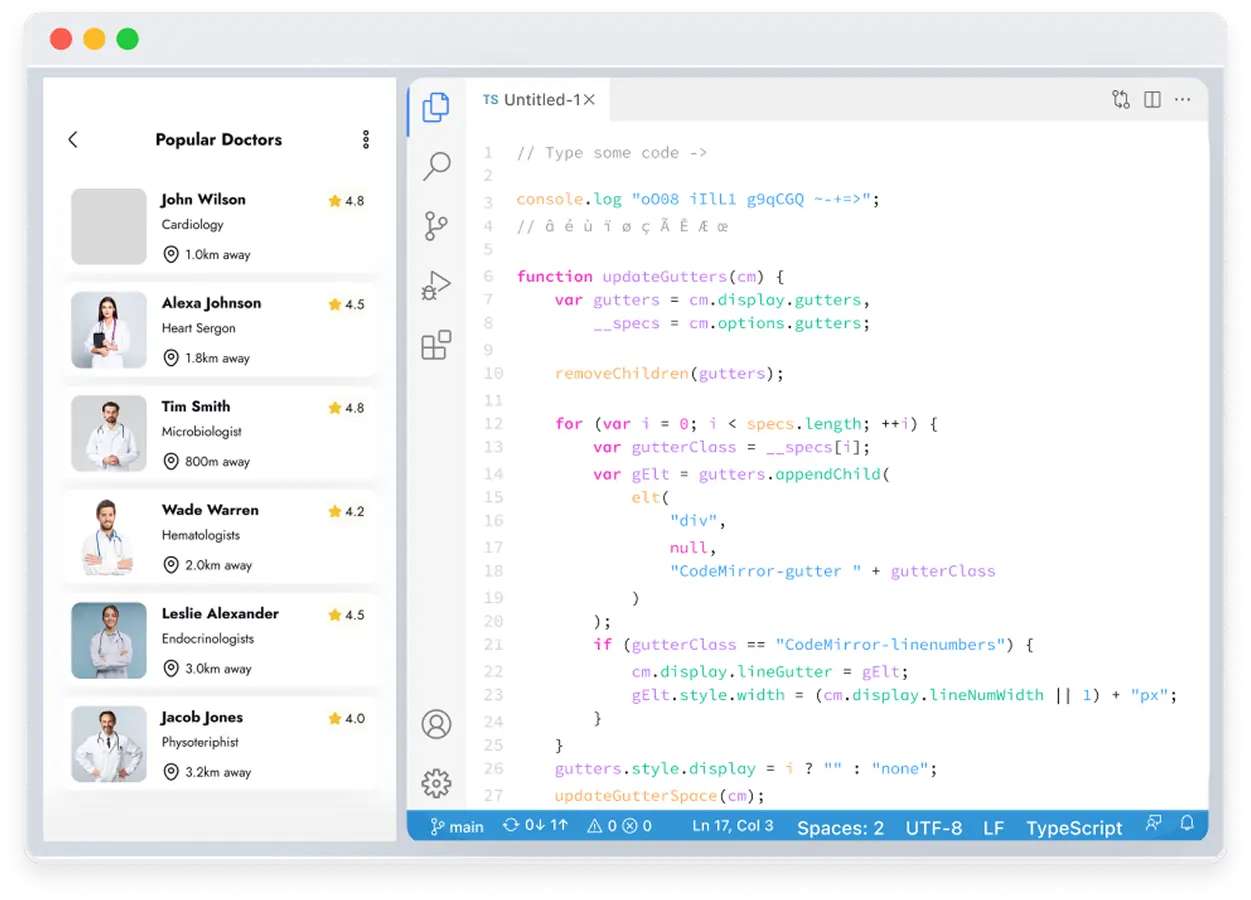
Task: Switch the UTF-8 encoding setting
Action: click(x=933, y=827)
